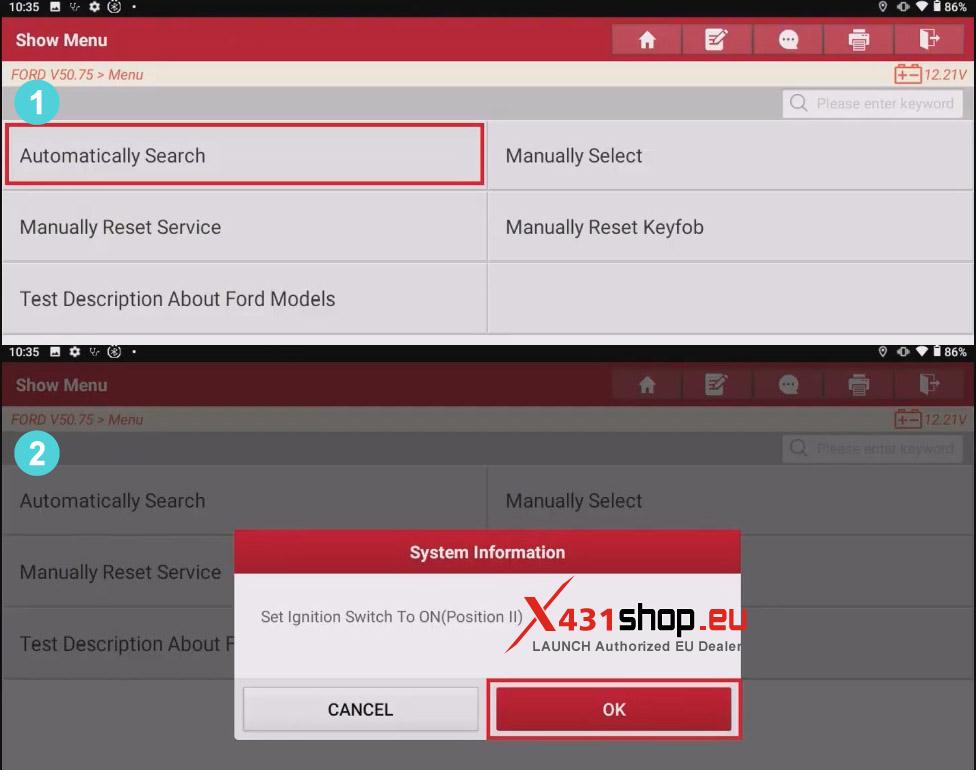The width and height of the screenshot is (976, 770).
Task: Tap the dimmed Home icon behind the dialog
Action: (647, 385)
